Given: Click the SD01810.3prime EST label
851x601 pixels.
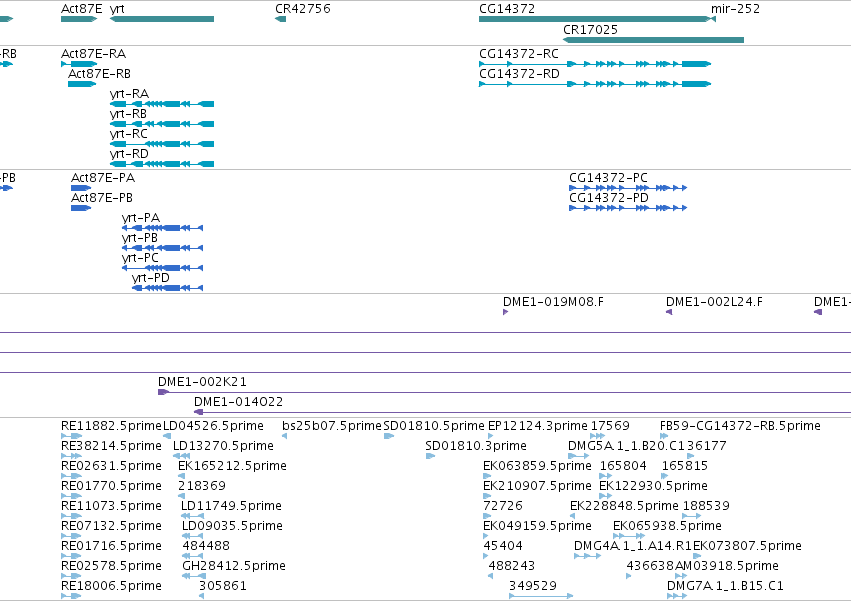Looking at the screenshot, I should tap(476, 446).
